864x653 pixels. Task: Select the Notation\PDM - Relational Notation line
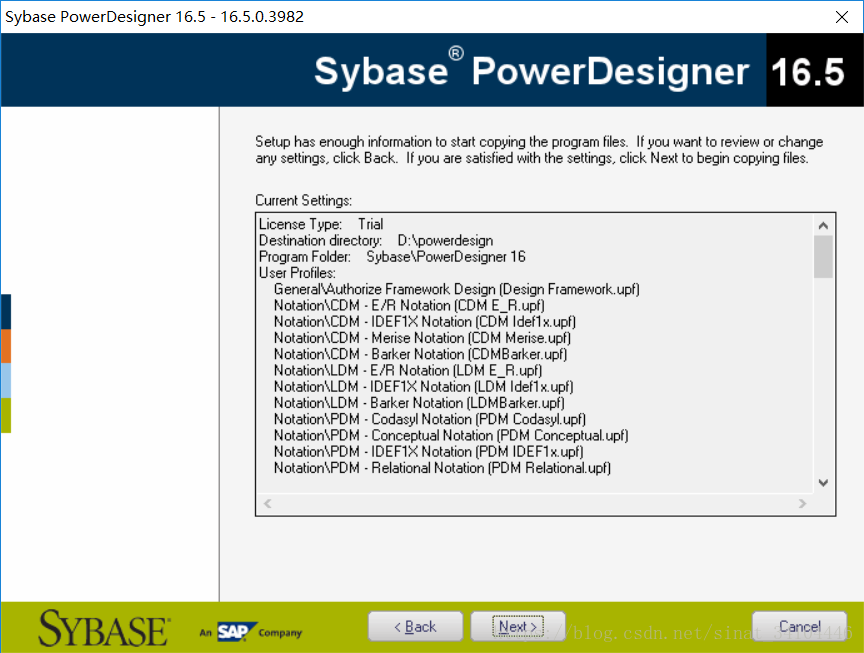point(442,468)
